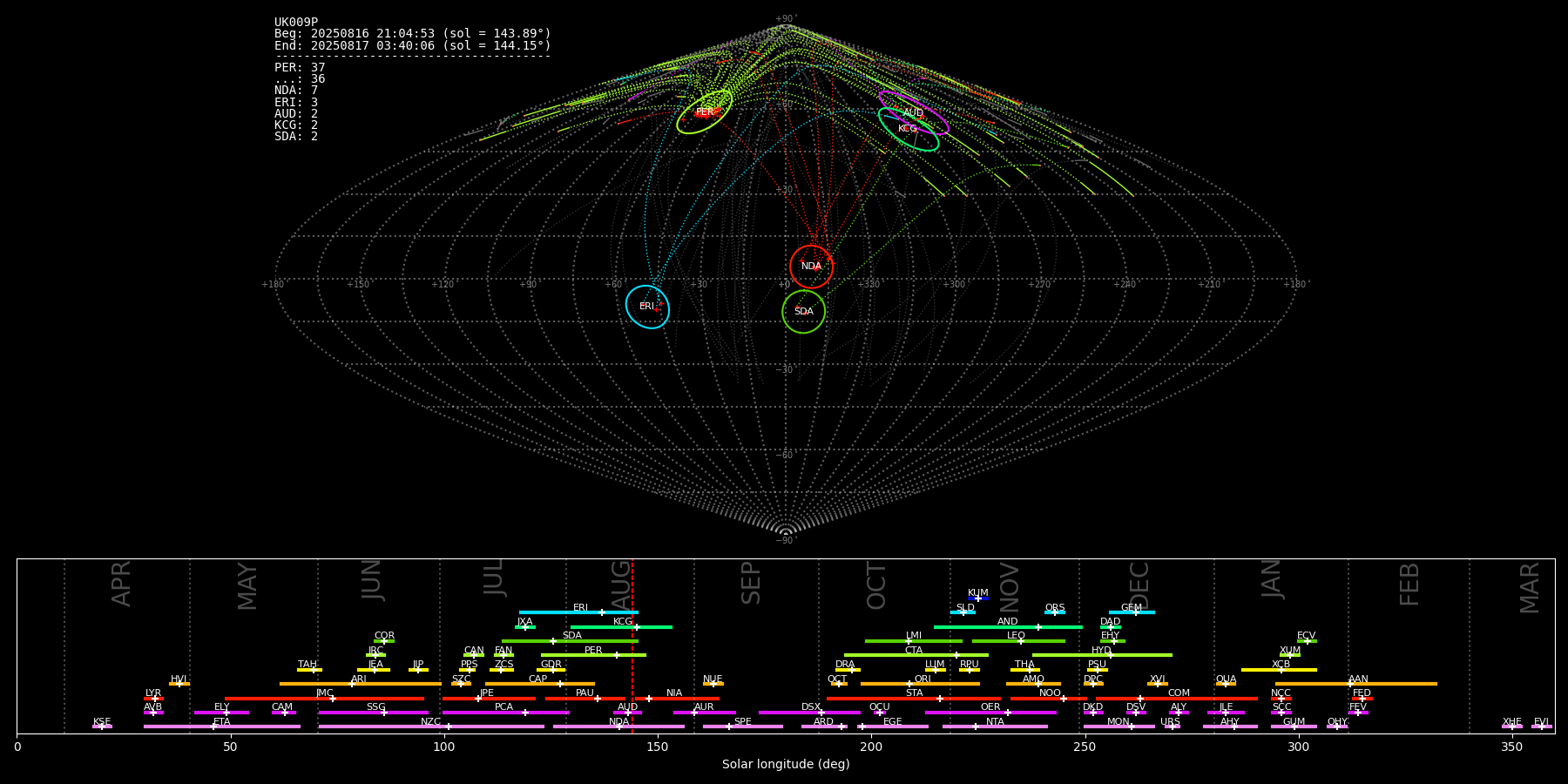
Task: Click the KUM shower bar in timeline
Action: pos(978,598)
